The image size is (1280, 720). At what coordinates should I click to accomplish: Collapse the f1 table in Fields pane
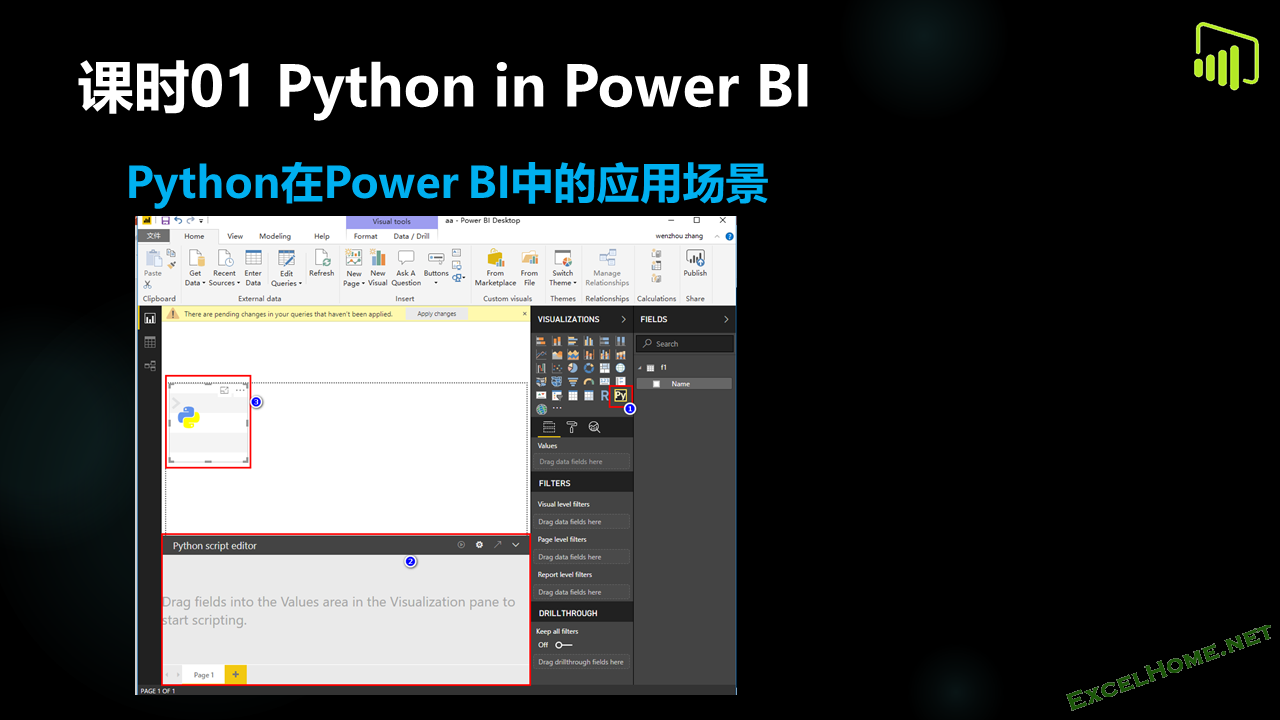pyautogui.click(x=640, y=367)
